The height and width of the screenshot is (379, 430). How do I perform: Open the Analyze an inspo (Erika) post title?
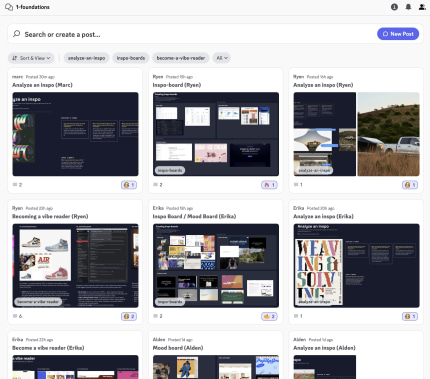[323, 216]
